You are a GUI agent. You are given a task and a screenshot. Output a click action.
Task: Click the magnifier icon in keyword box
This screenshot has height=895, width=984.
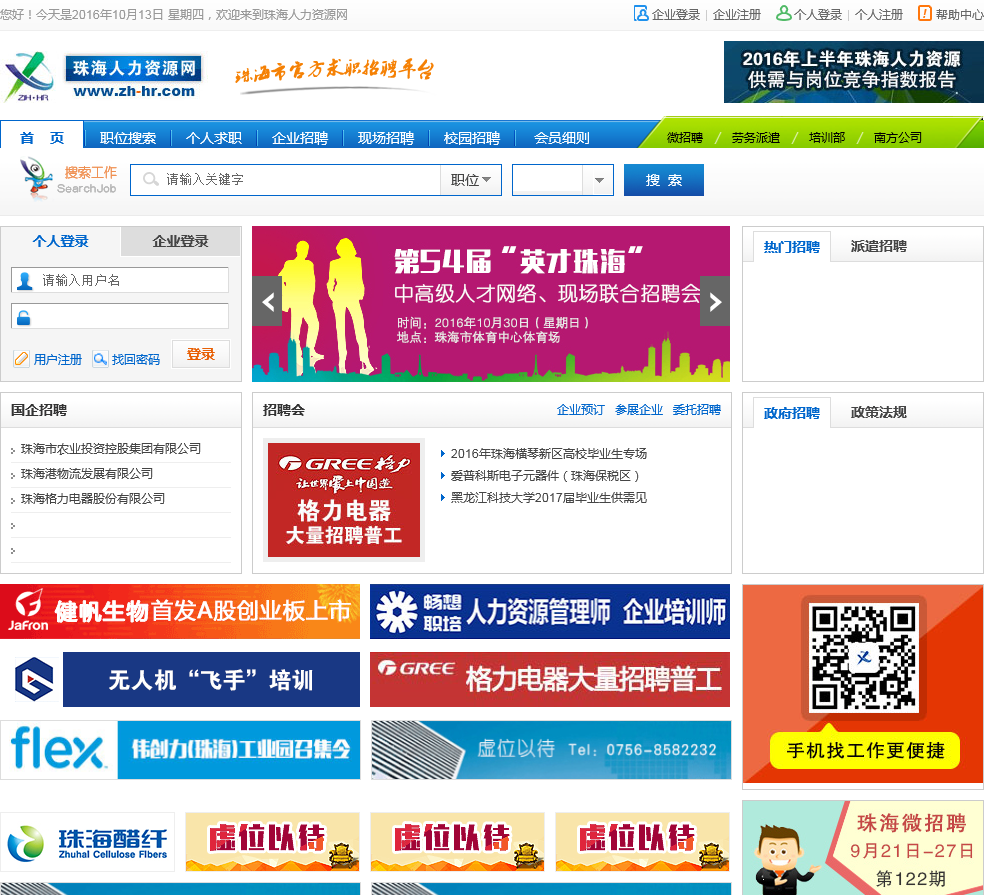pyautogui.click(x=151, y=180)
